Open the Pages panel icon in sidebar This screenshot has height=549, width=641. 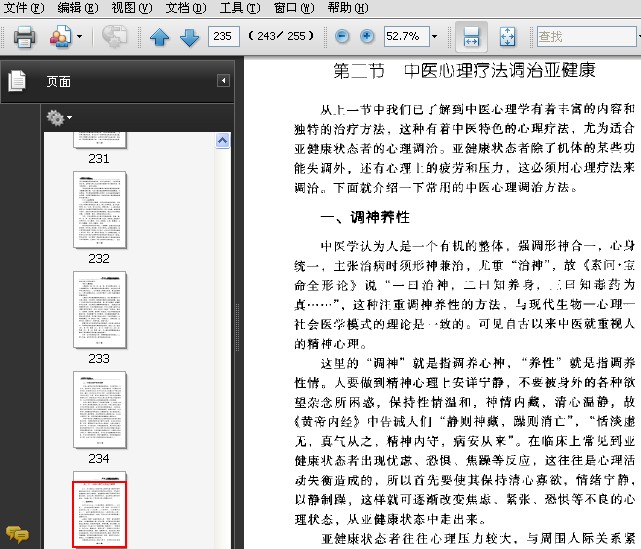[16, 82]
